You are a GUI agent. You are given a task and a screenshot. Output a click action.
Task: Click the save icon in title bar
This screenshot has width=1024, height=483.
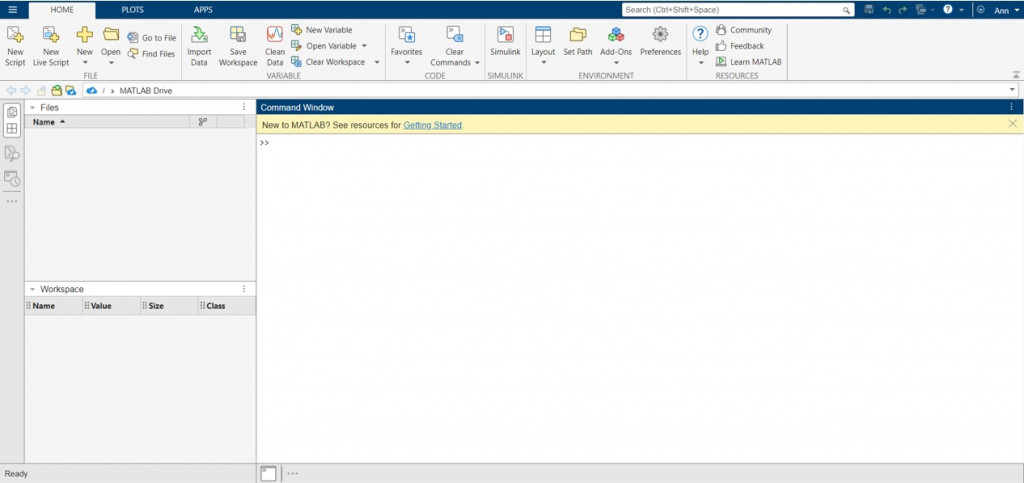click(x=869, y=10)
